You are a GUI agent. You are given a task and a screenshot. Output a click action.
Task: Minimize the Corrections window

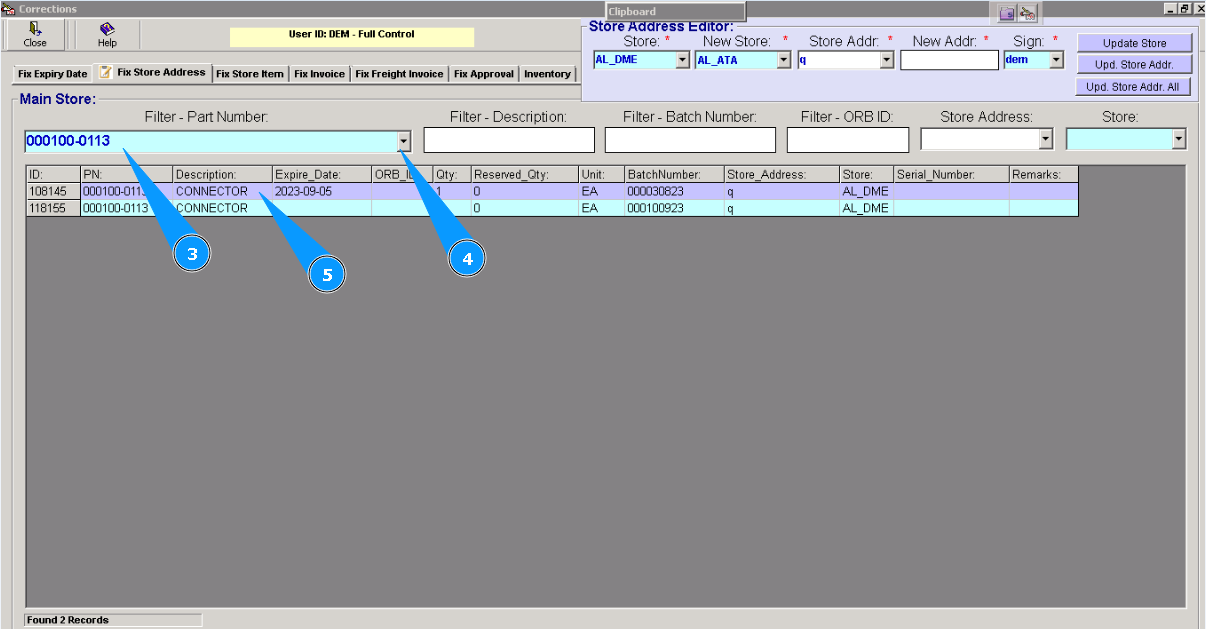coord(1170,8)
